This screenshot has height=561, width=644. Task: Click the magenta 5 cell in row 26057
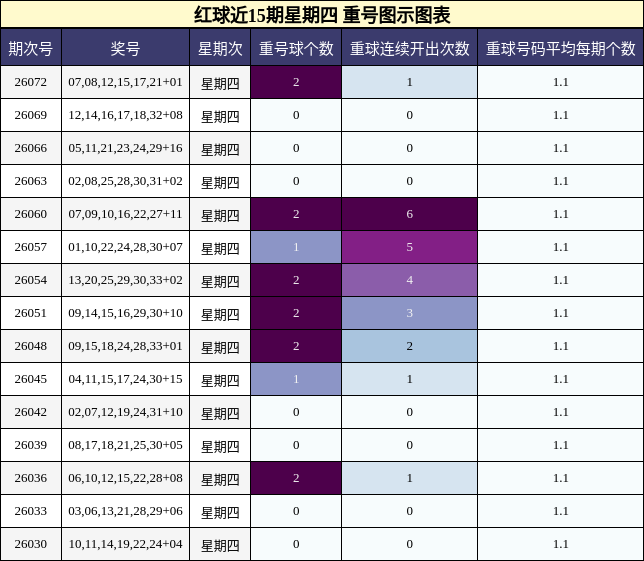click(409, 247)
